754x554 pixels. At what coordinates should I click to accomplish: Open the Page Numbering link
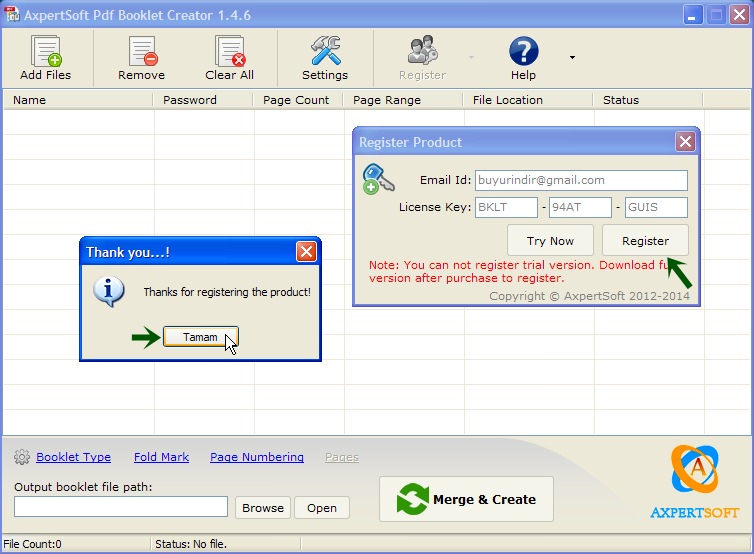[x=257, y=457]
